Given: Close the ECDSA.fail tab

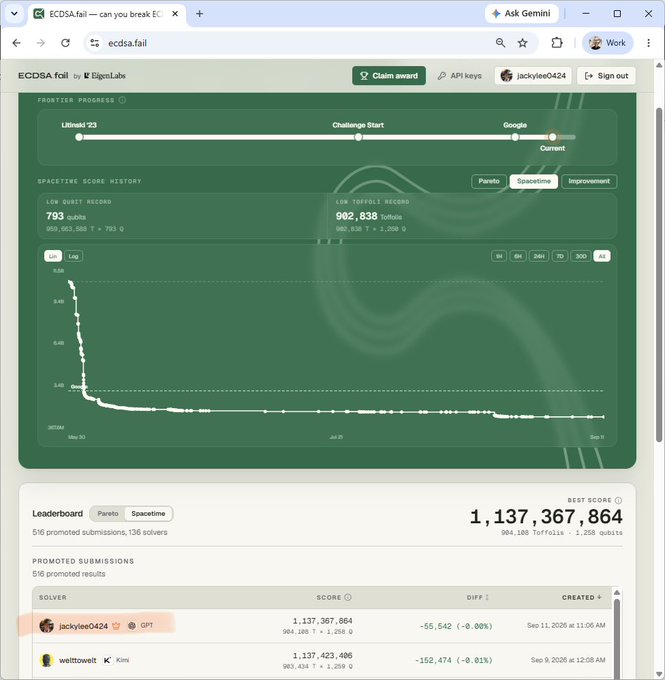Looking at the screenshot, I should [x=175, y=14].
